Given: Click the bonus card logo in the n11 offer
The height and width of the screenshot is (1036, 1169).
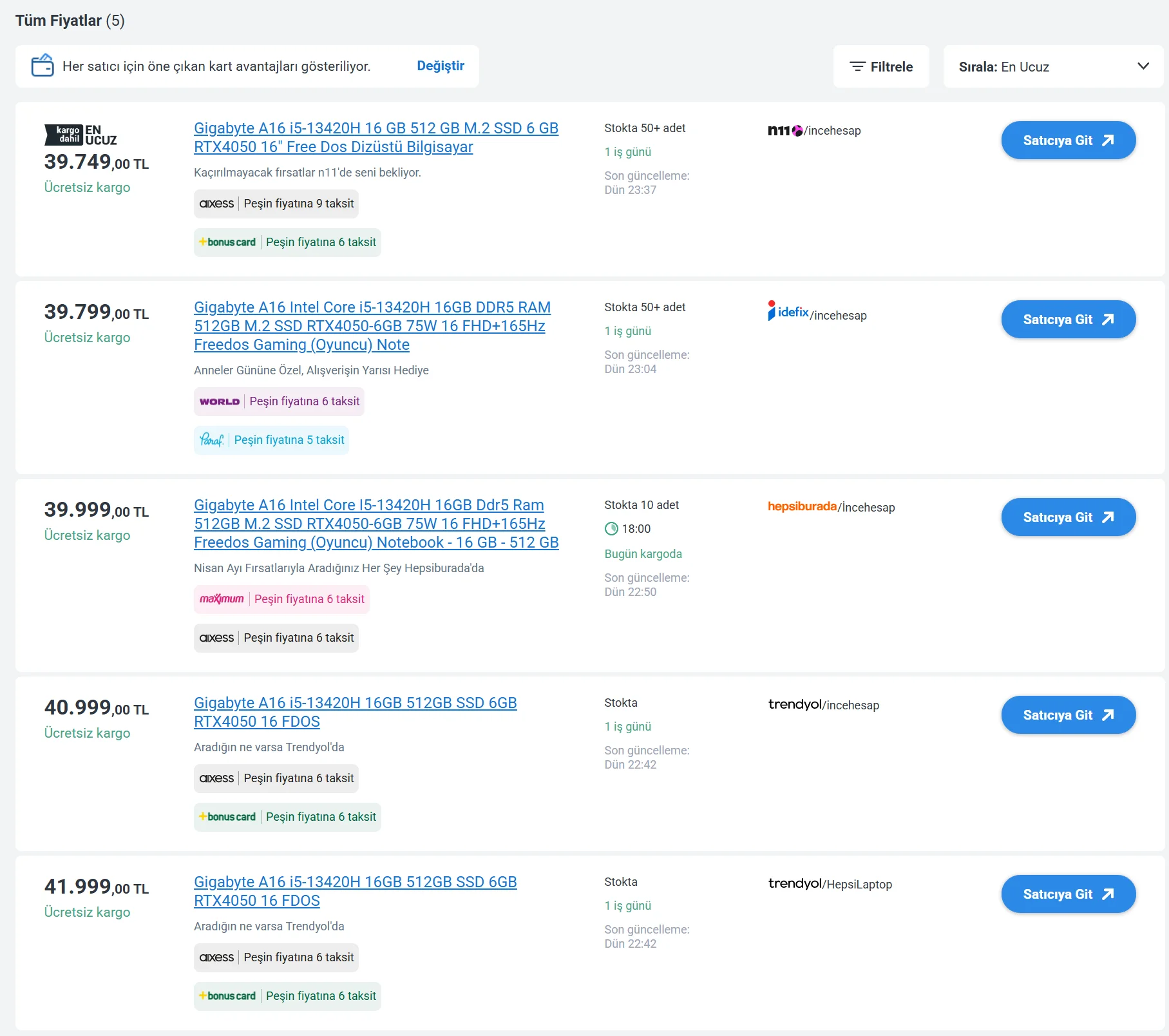Looking at the screenshot, I should [x=227, y=242].
